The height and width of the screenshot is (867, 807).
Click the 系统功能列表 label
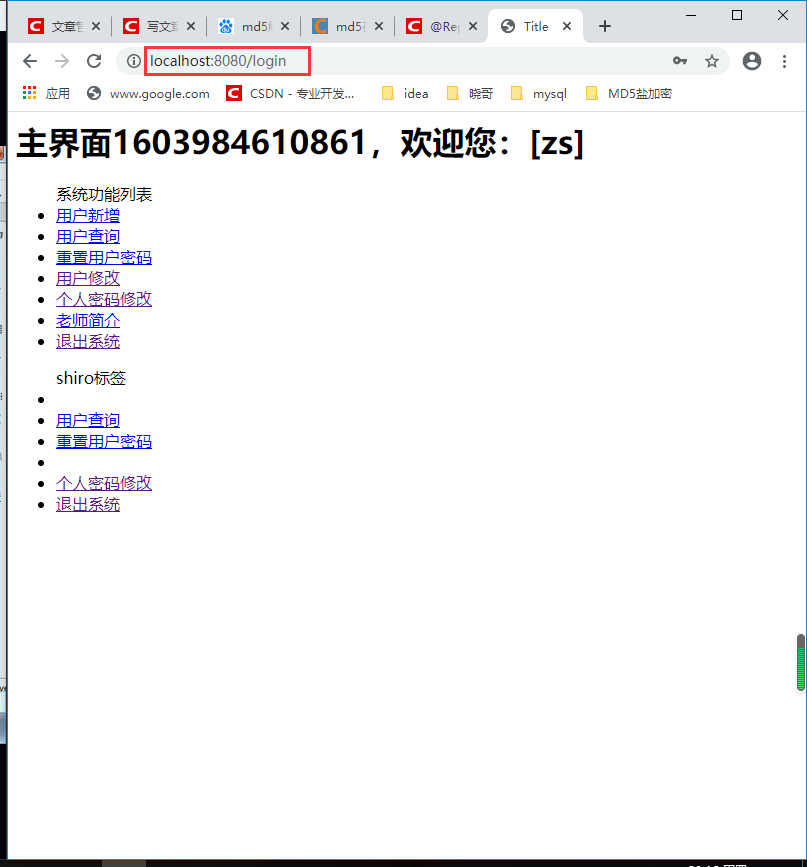[x=104, y=195]
